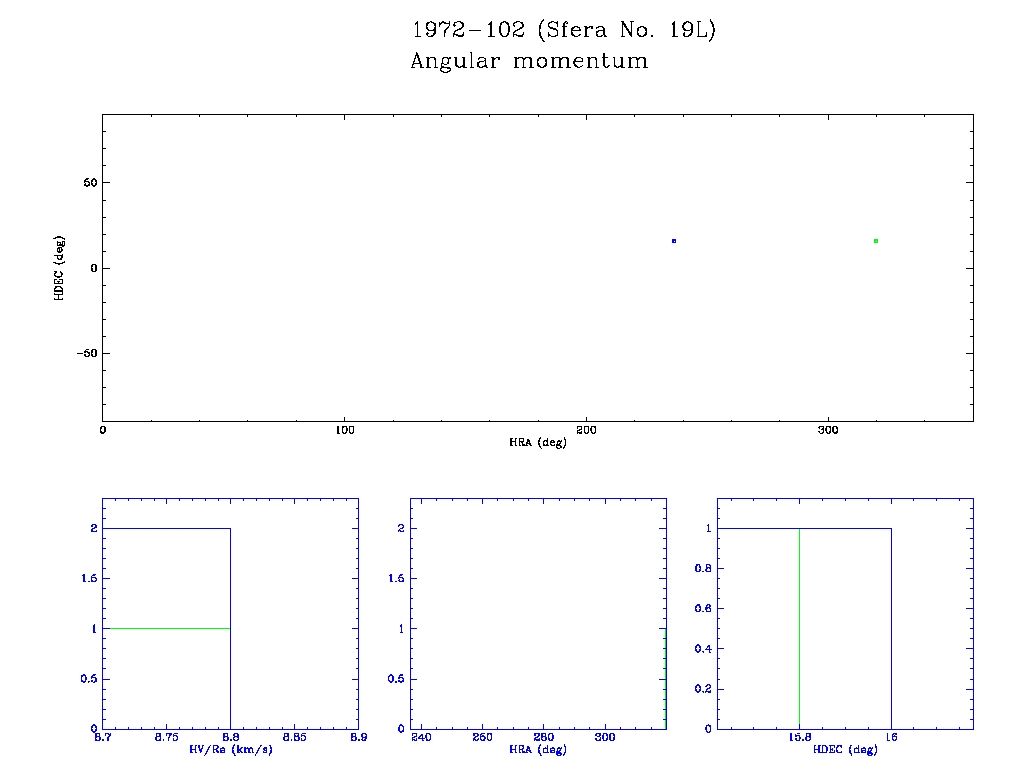The image size is (1024, 768).
Task: Click the green data point in top scatter plot
Action: (x=876, y=241)
